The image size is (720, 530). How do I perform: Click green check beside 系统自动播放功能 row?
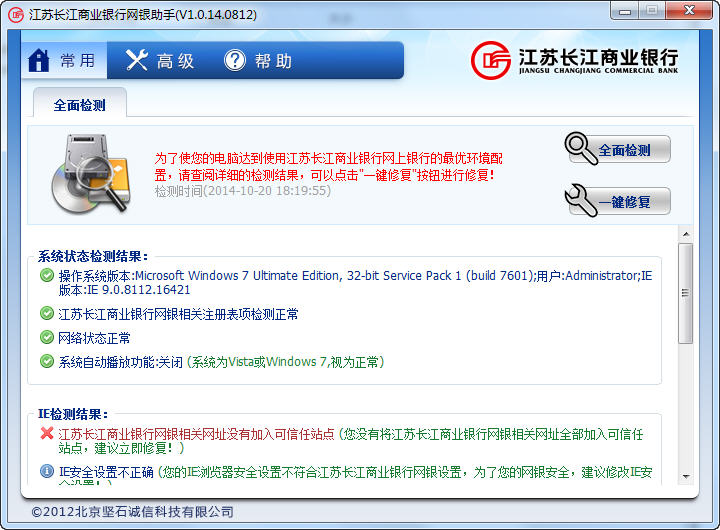tap(47, 361)
